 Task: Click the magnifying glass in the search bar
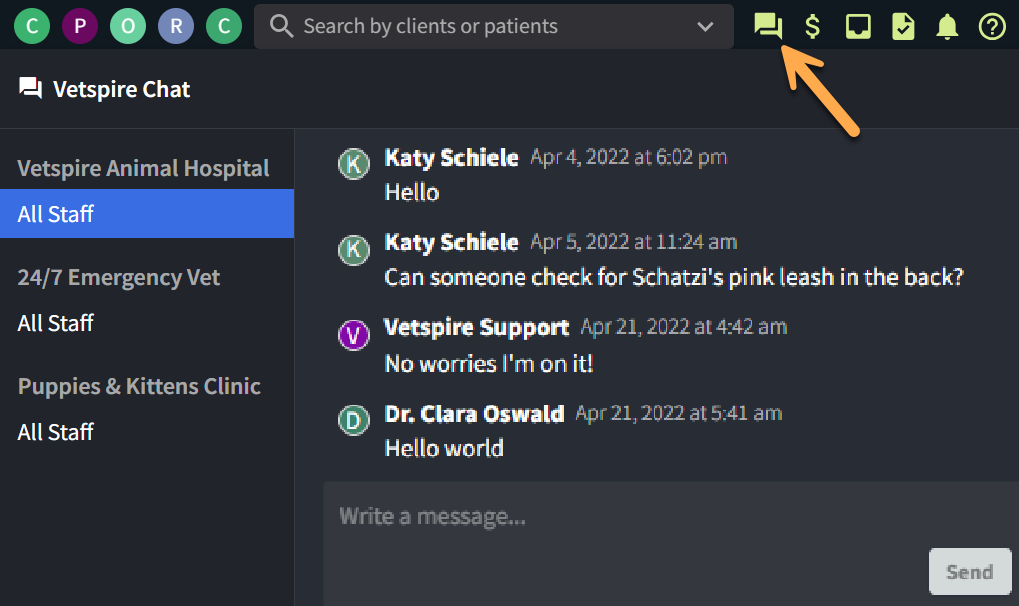[281, 26]
